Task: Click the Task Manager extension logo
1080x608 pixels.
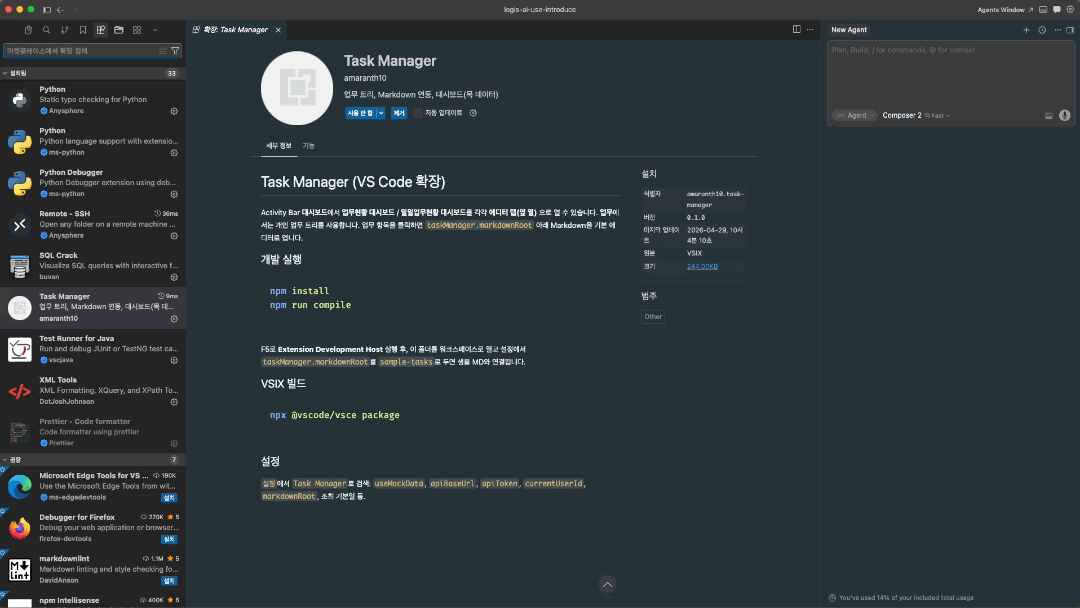Action: click(297, 88)
